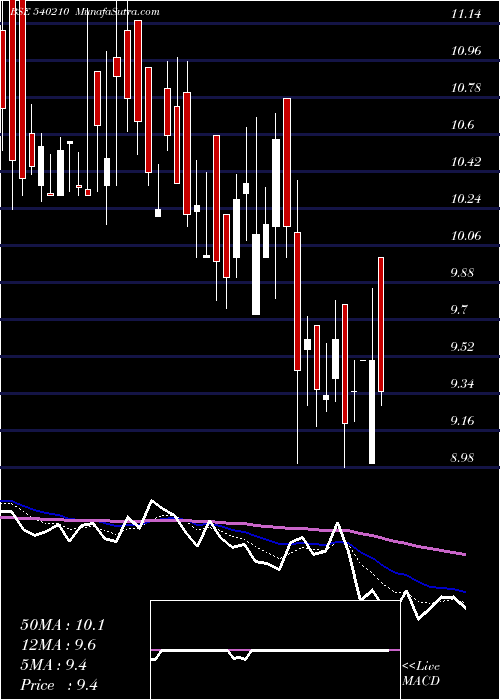Click the 10.6 price axis label

tap(462, 125)
